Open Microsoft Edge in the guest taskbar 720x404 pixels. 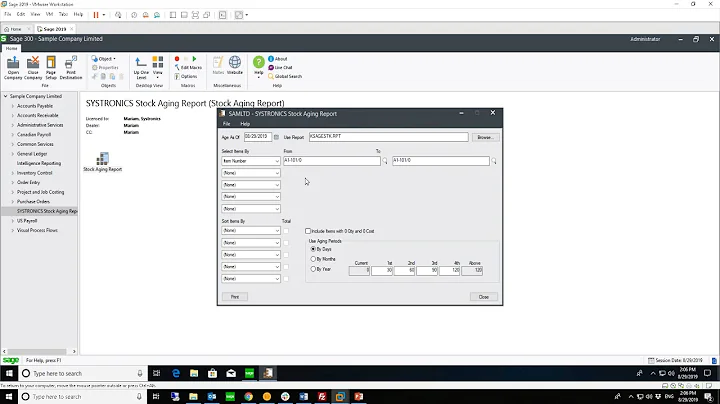(x=176, y=373)
